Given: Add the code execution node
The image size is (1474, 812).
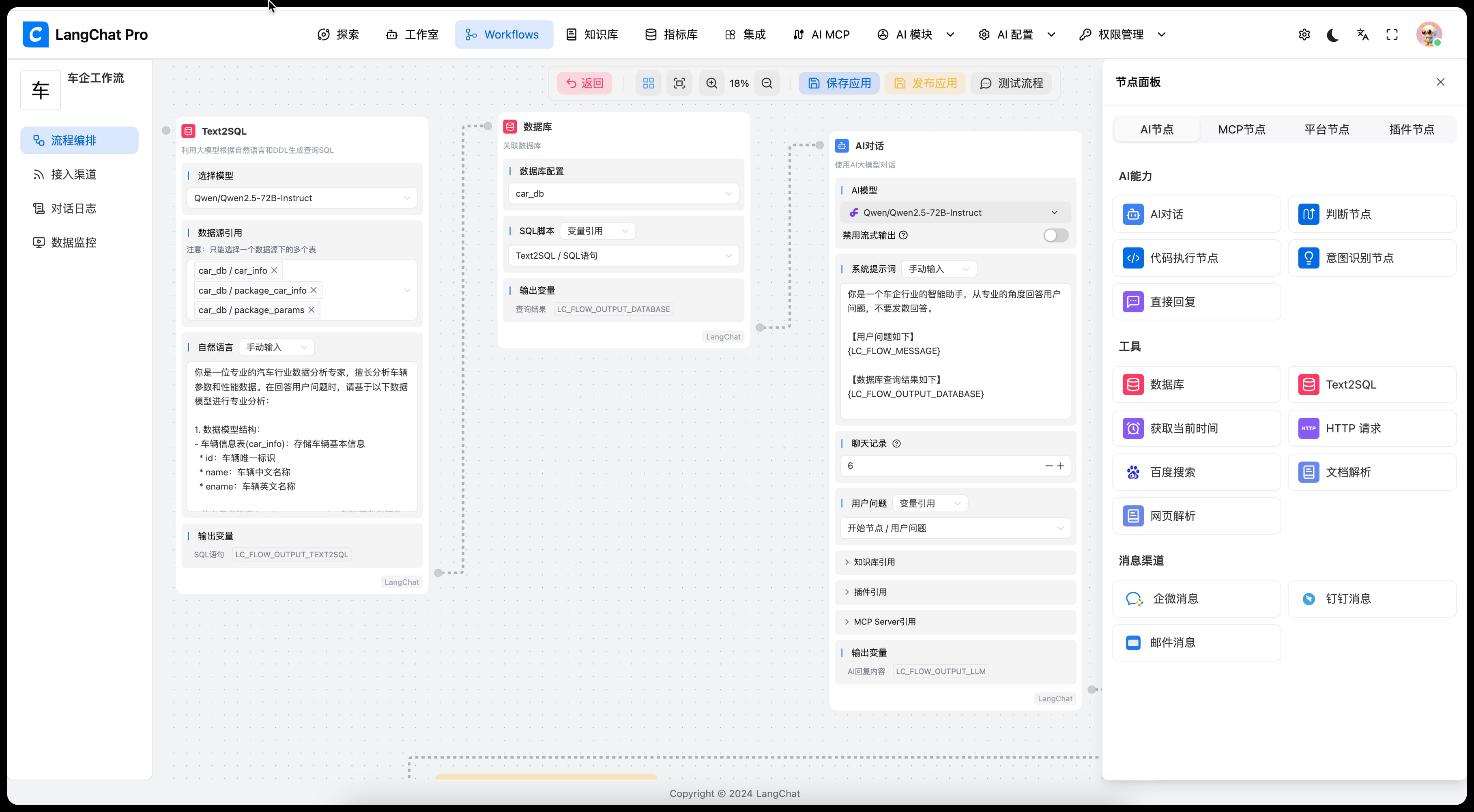Looking at the screenshot, I should [x=1196, y=258].
